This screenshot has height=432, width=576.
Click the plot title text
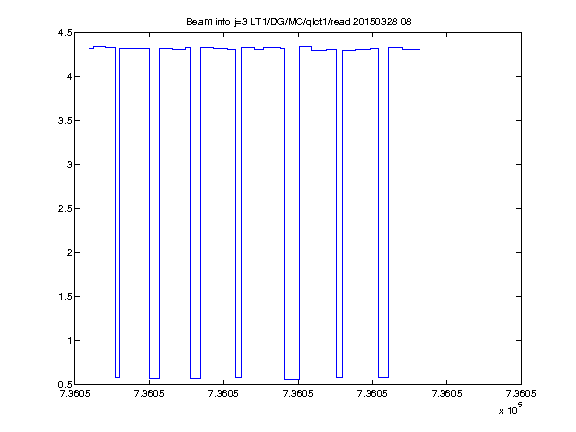(x=299, y=22)
